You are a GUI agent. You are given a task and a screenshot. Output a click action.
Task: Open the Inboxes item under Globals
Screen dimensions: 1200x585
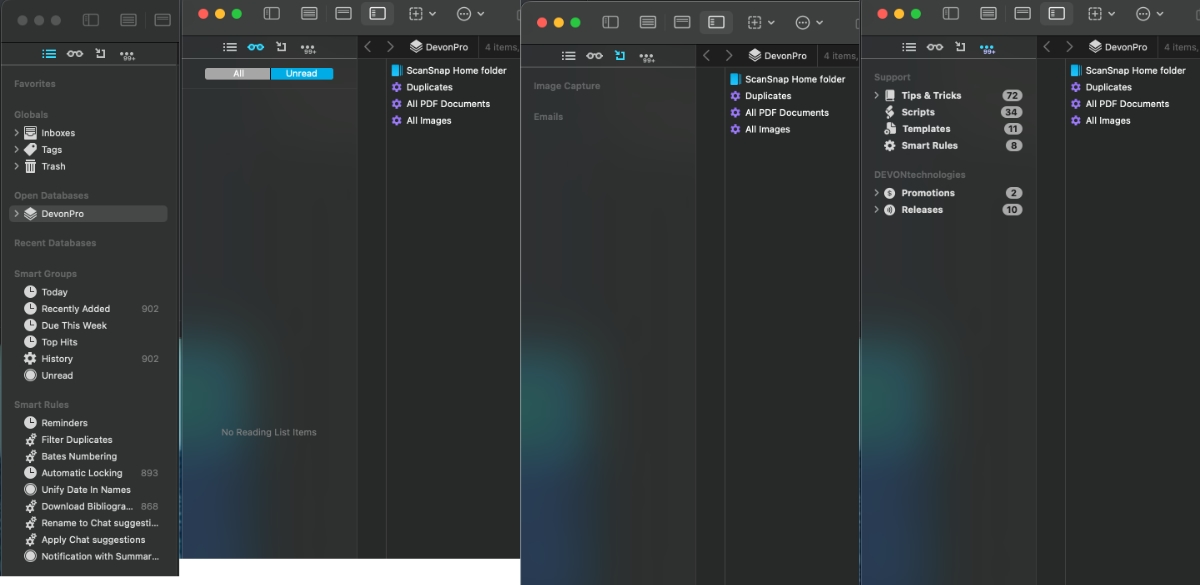point(57,133)
